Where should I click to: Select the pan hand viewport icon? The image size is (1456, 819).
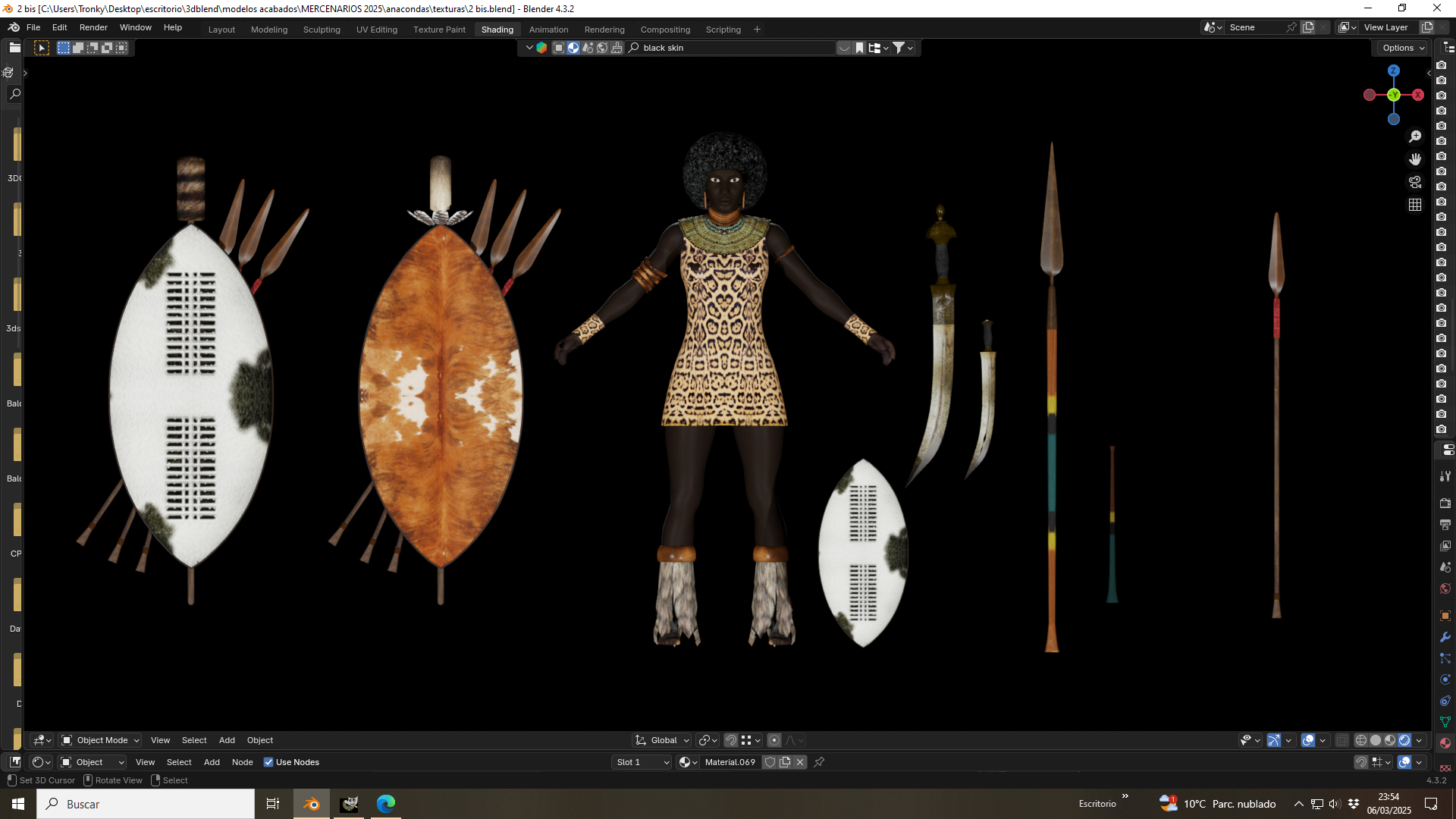[x=1415, y=159]
